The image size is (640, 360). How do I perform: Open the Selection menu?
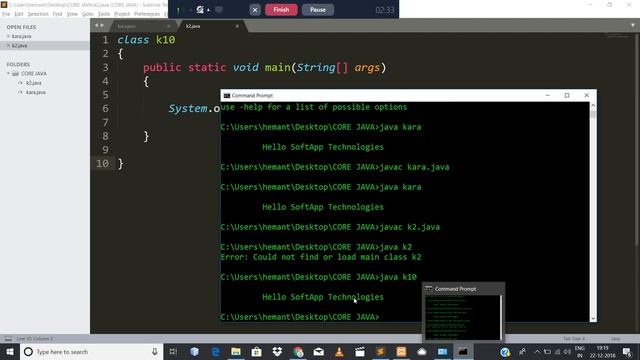coord(38,14)
